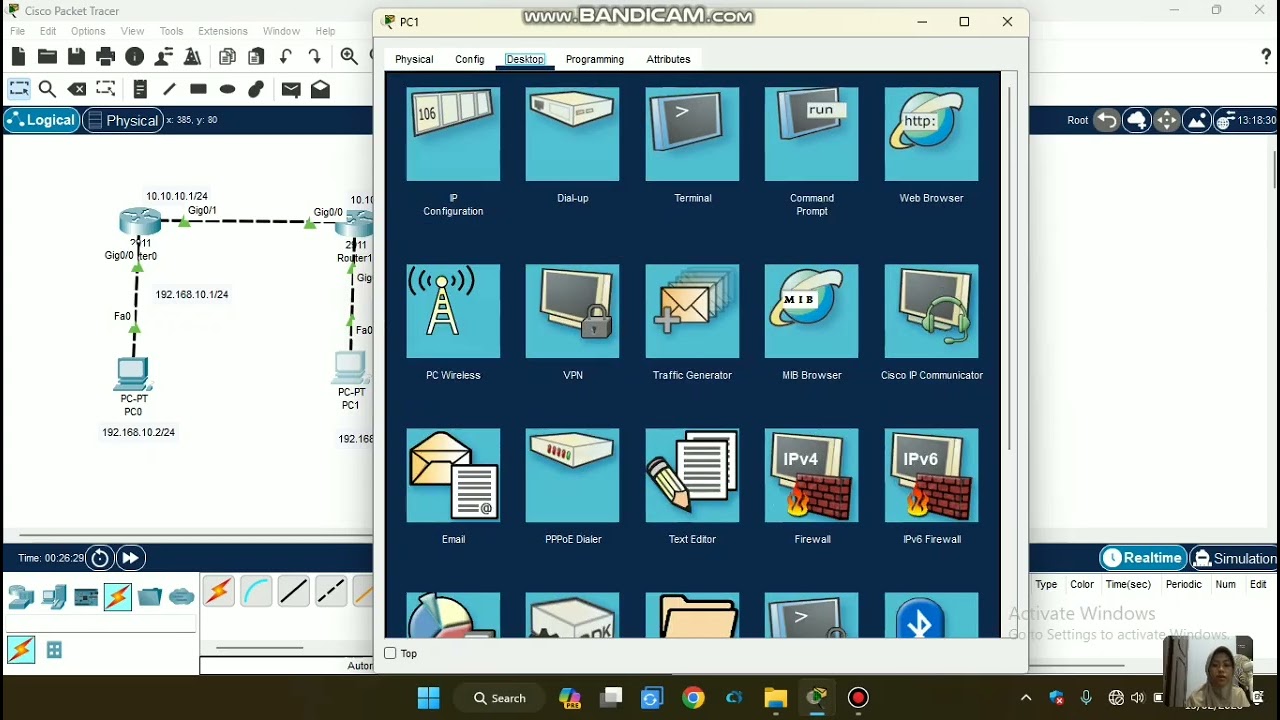Open the Email app

coord(453,475)
